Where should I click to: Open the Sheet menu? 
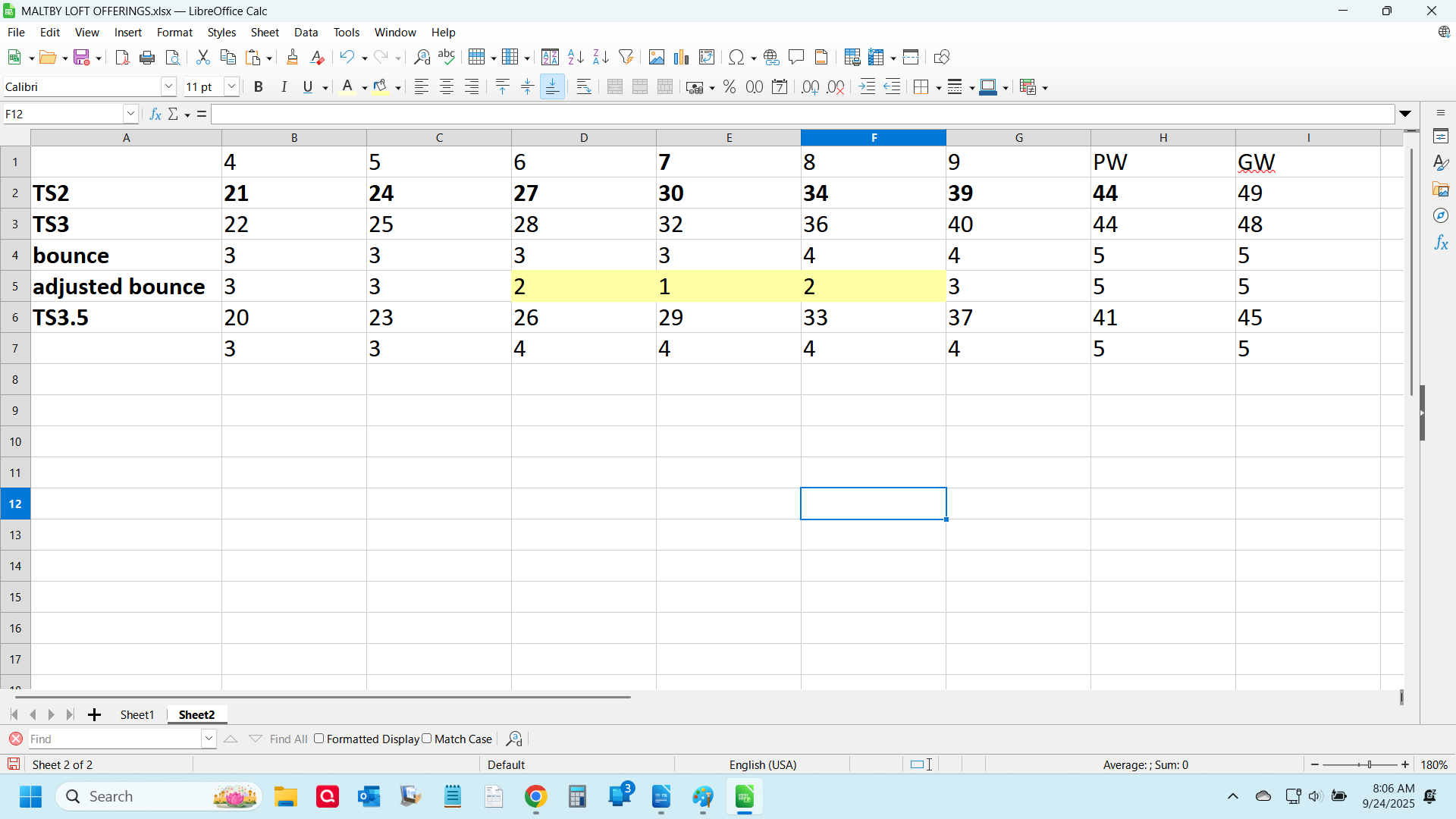coord(265,33)
